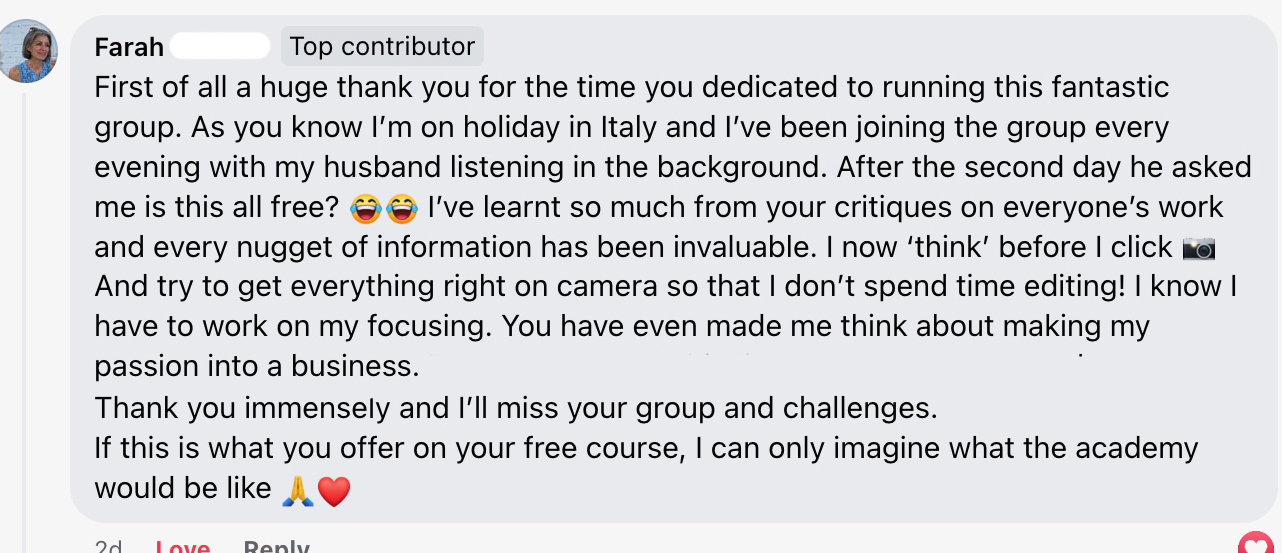Click the blurred surname beside Farah
This screenshot has height=553, width=1282.
pos(221,46)
